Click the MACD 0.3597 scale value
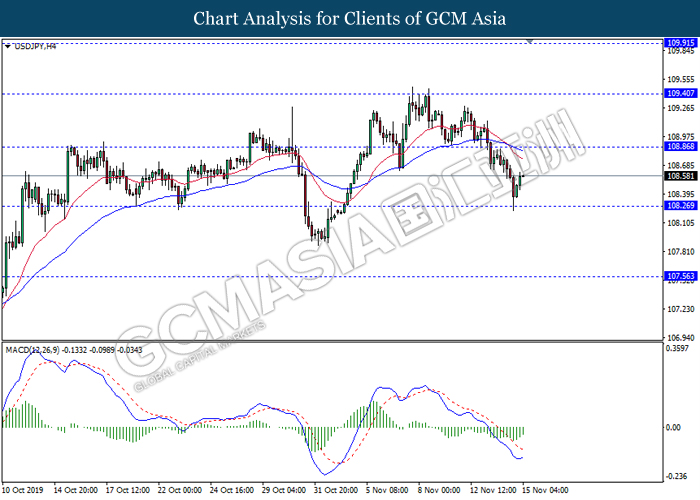 pyautogui.click(x=677, y=348)
